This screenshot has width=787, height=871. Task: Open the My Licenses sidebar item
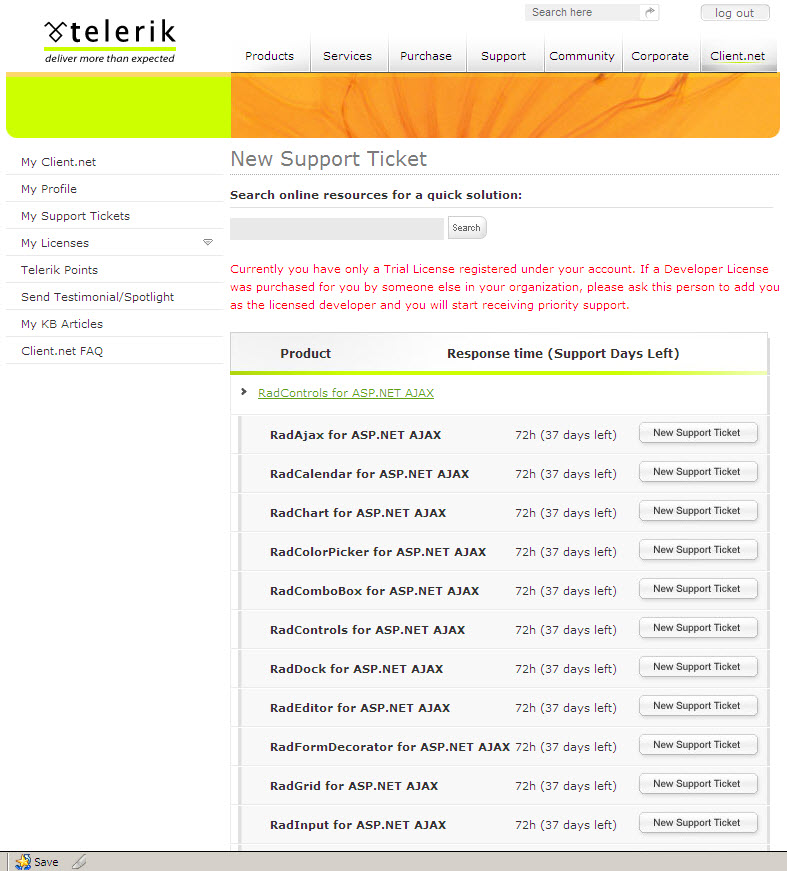(x=55, y=243)
